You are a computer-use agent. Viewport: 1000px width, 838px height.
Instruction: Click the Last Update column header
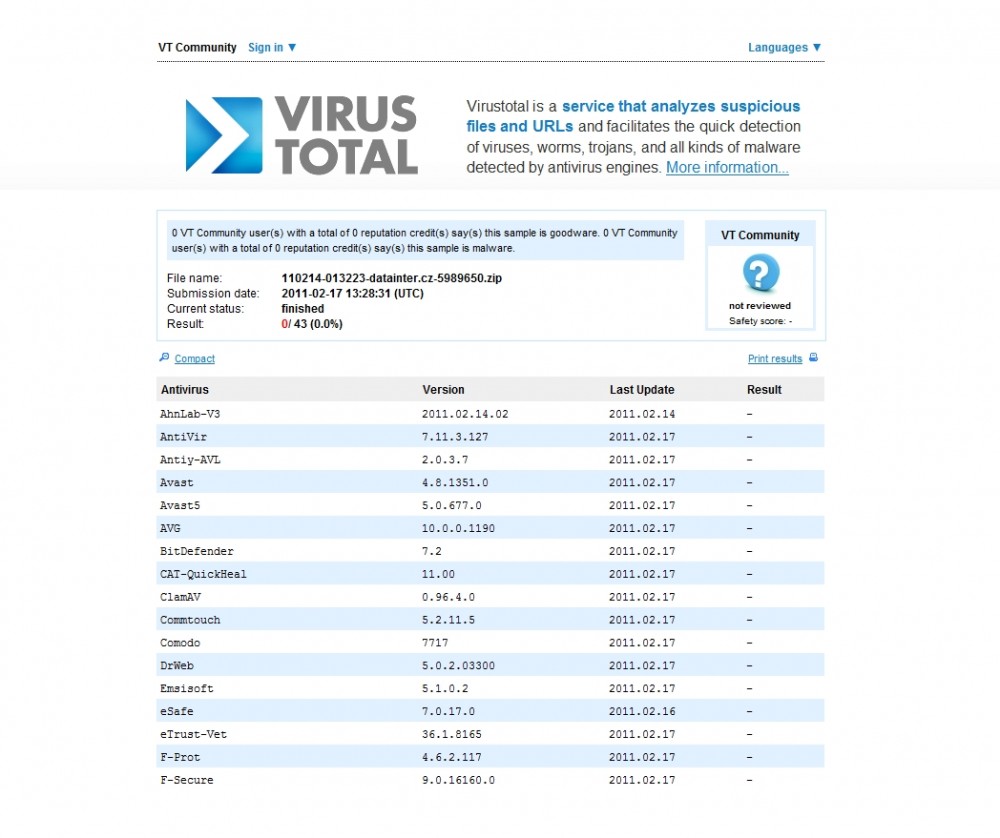642,390
